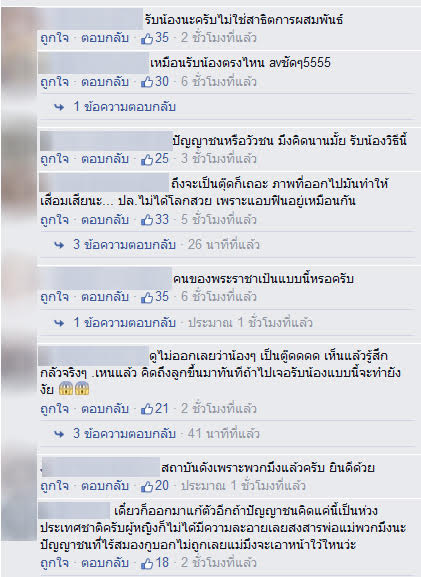
Task: Expand '1 ข้อความตอบกลับ' from about 1 hour ago
Action: pyautogui.click(x=124, y=323)
